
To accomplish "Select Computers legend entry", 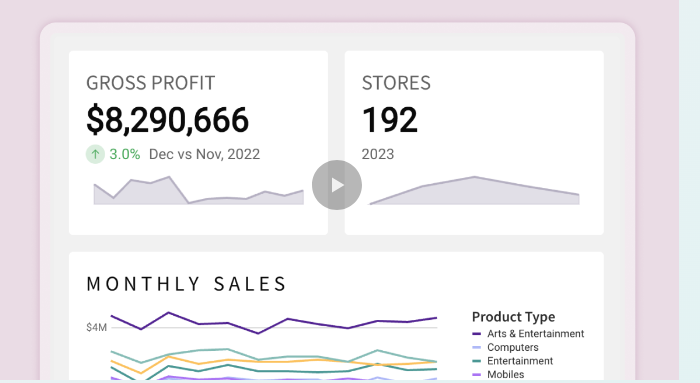I will click(x=512, y=347).
